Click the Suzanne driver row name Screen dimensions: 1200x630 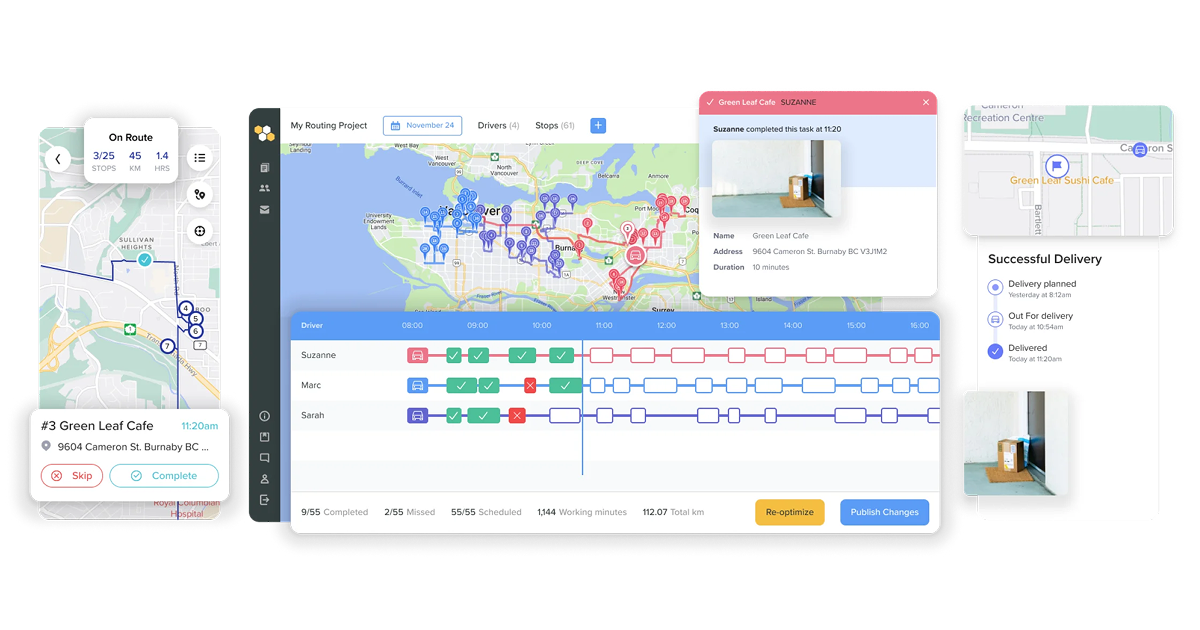click(x=319, y=355)
